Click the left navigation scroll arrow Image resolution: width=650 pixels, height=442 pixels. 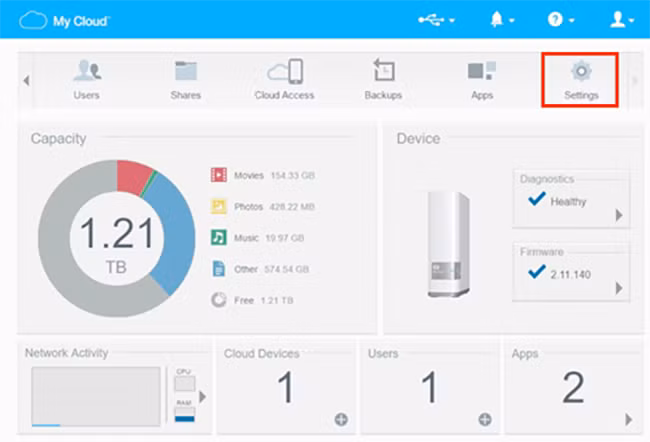(x=27, y=80)
